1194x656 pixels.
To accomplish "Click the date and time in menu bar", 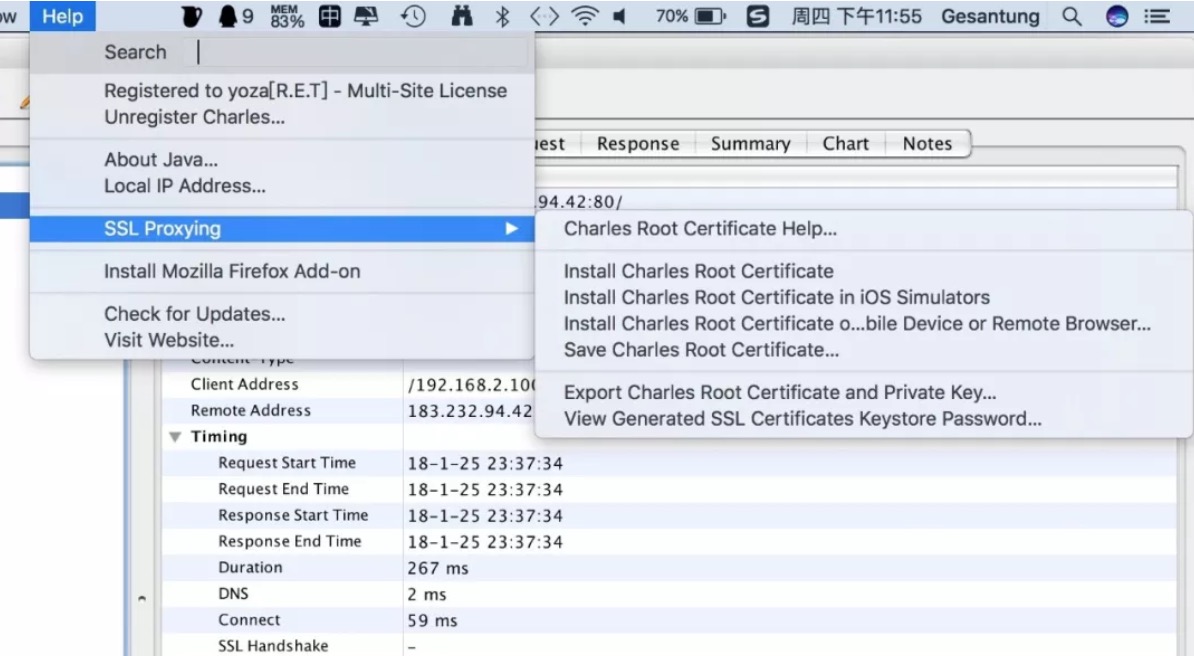I will click(857, 16).
